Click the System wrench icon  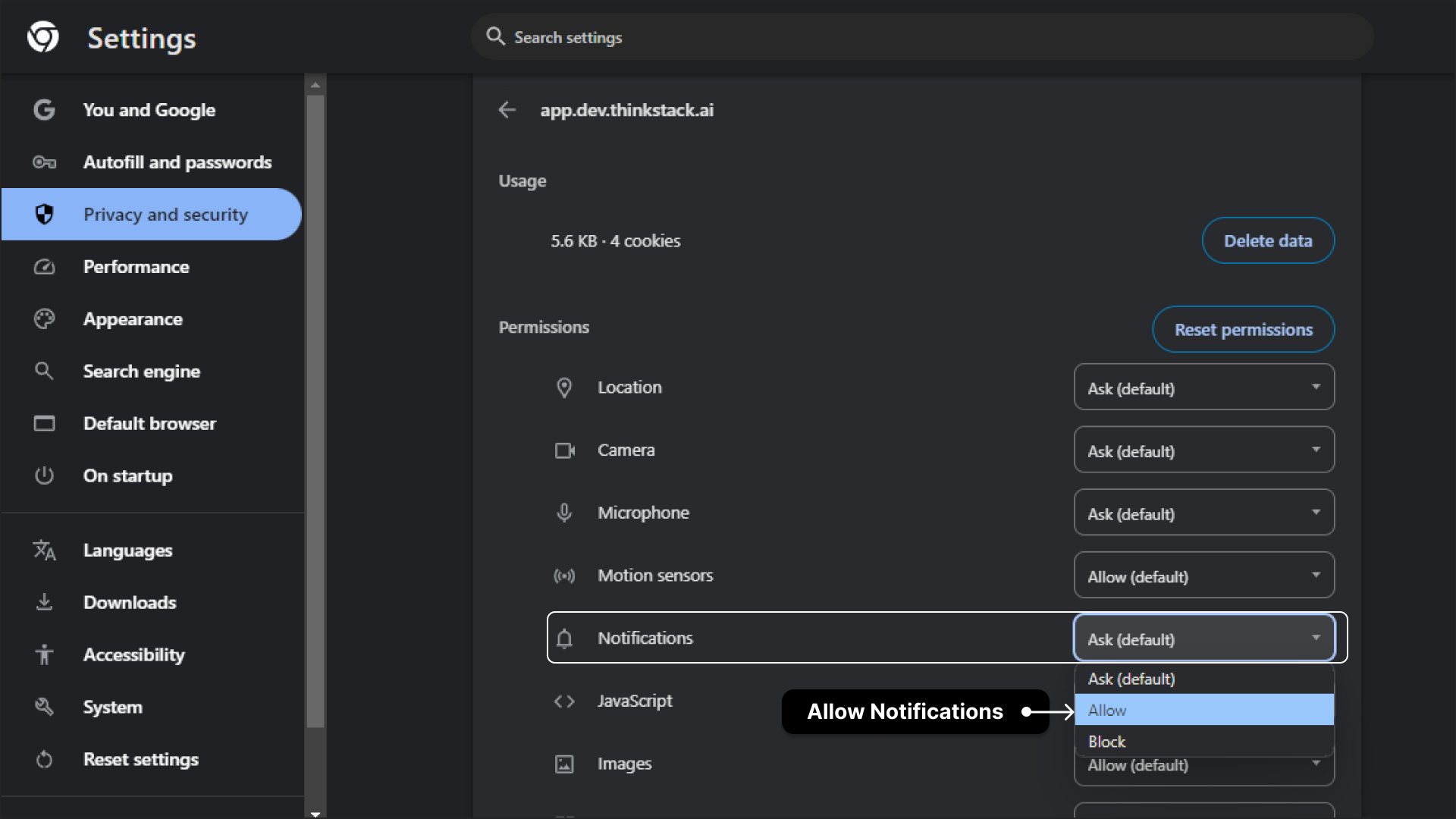(44, 707)
